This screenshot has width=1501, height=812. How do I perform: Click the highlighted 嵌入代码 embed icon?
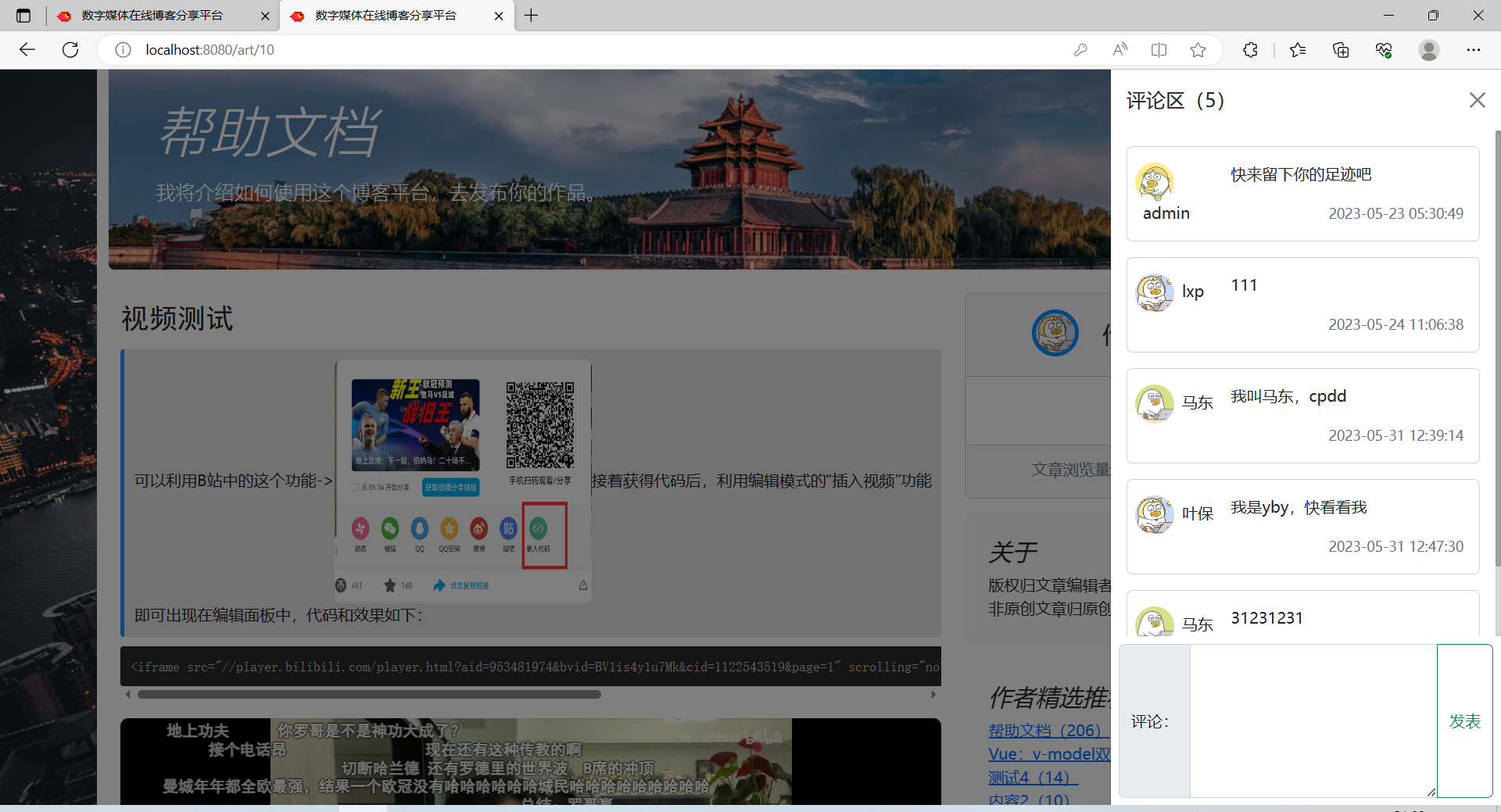point(538,528)
